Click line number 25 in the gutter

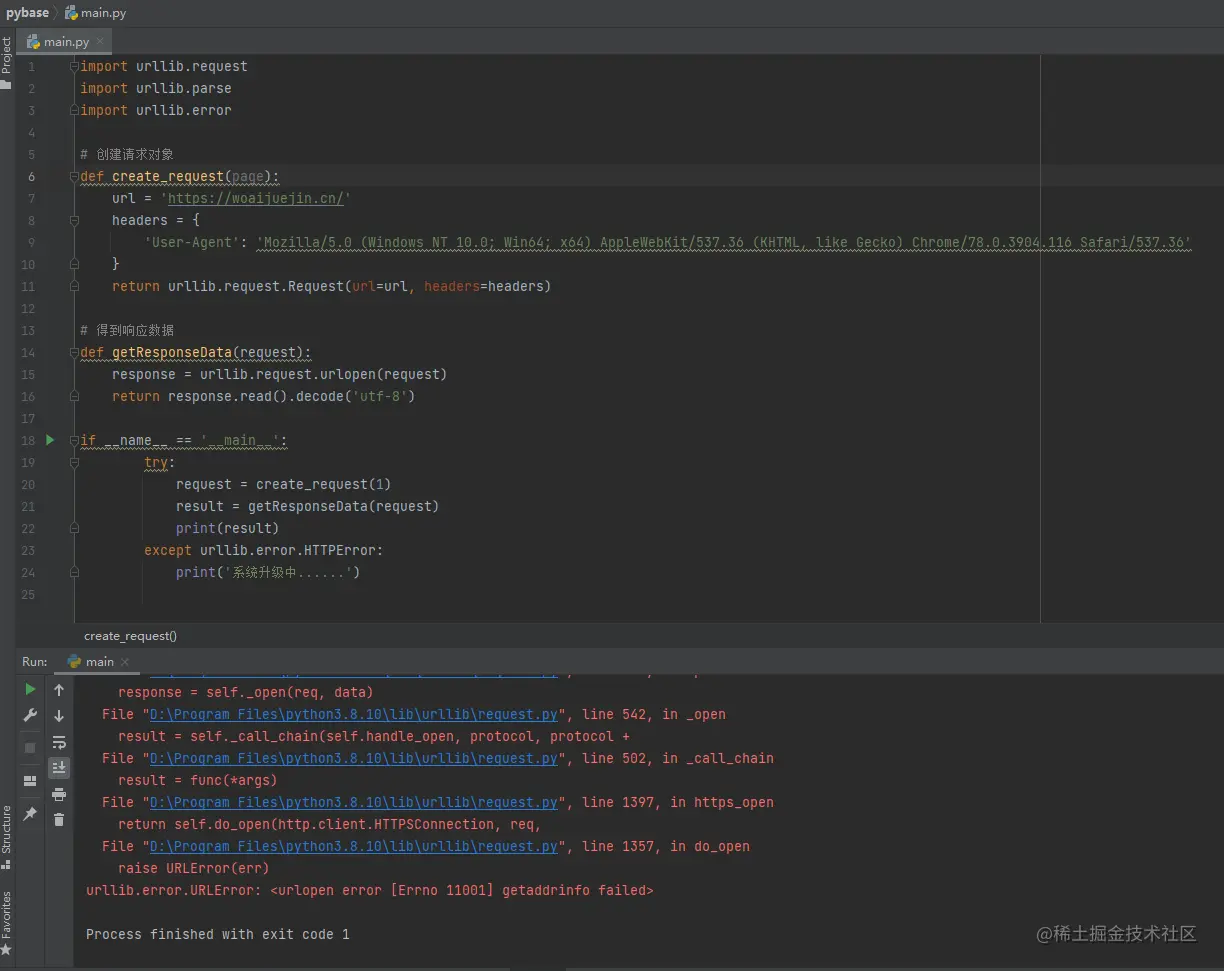[x=28, y=594]
